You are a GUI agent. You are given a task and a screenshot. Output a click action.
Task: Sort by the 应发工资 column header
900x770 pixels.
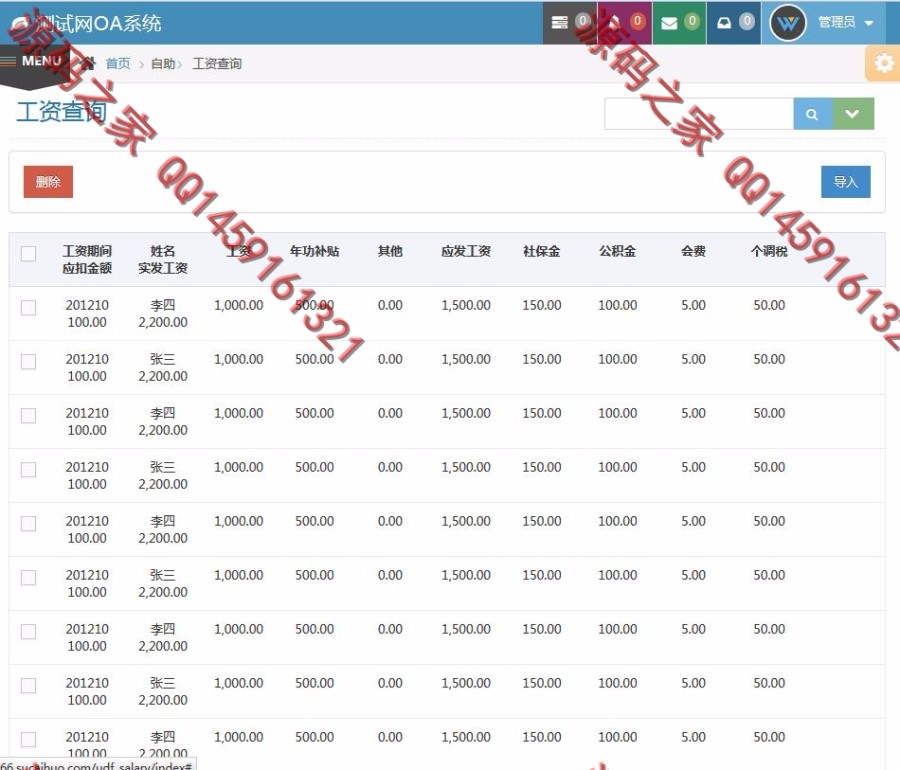464,251
